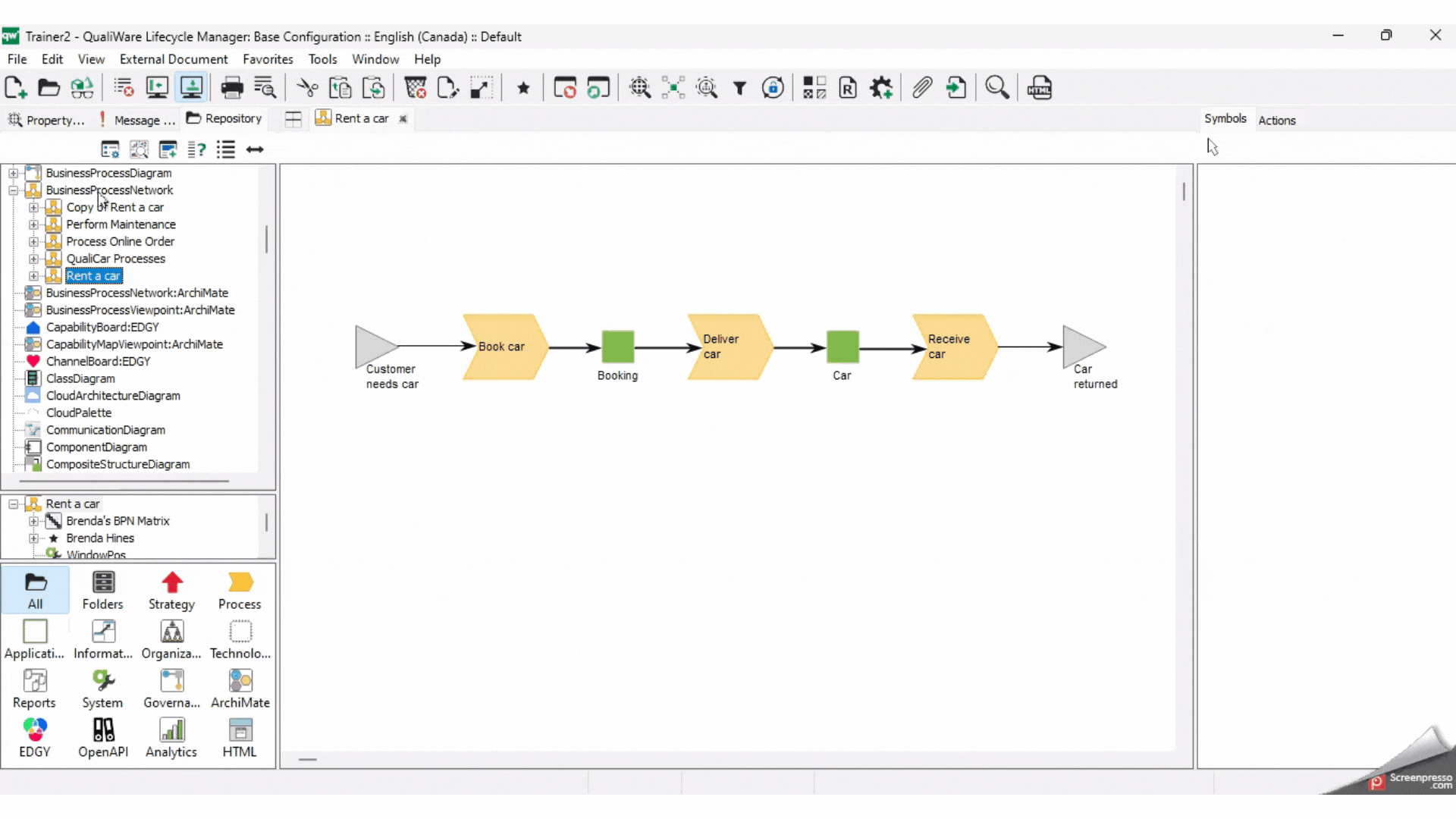Screen dimensions: 1456x819
Task: Click the paperclip attachment icon
Action: (922, 87)
